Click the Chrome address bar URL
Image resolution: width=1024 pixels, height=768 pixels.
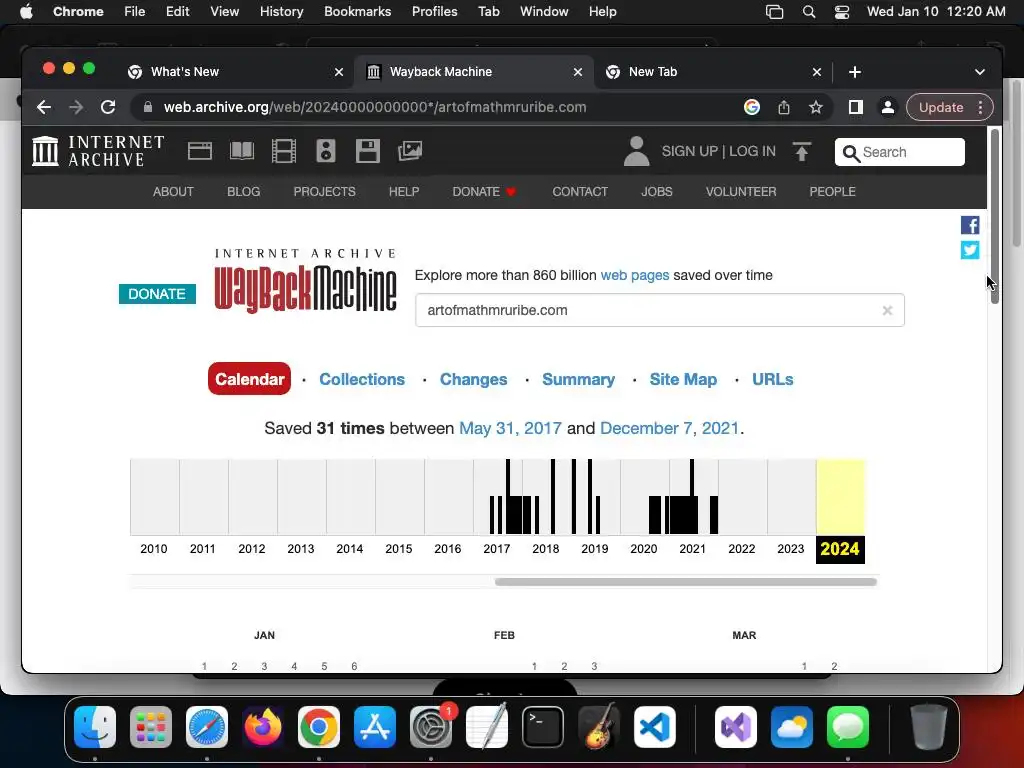point(375,107)
